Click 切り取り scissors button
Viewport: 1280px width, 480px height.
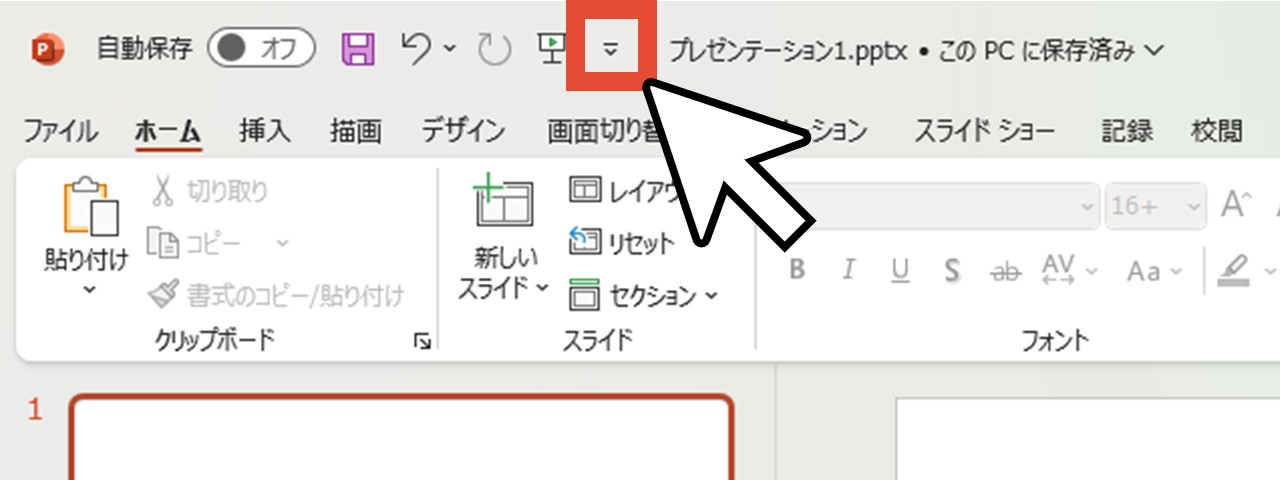point(209,191)
